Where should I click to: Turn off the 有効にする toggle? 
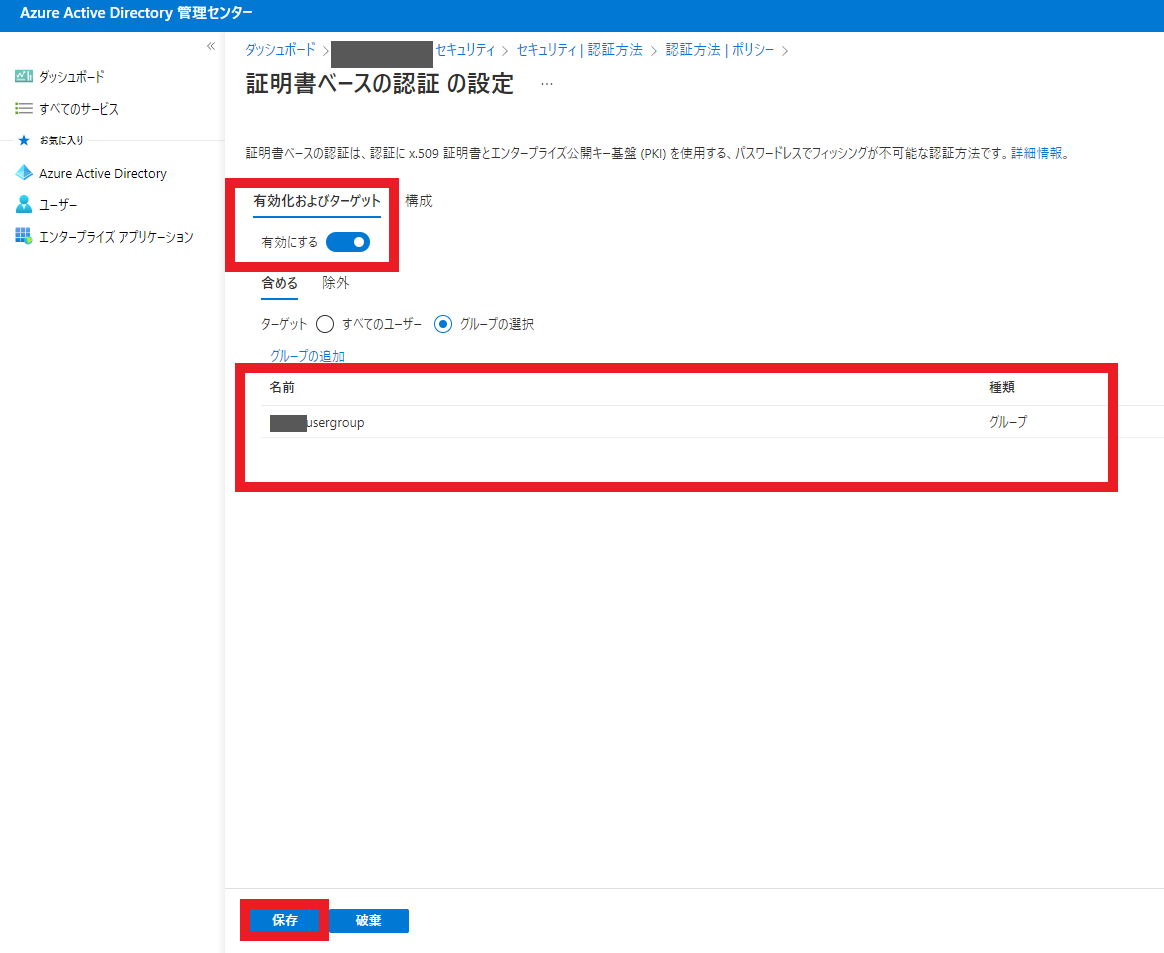347,242
